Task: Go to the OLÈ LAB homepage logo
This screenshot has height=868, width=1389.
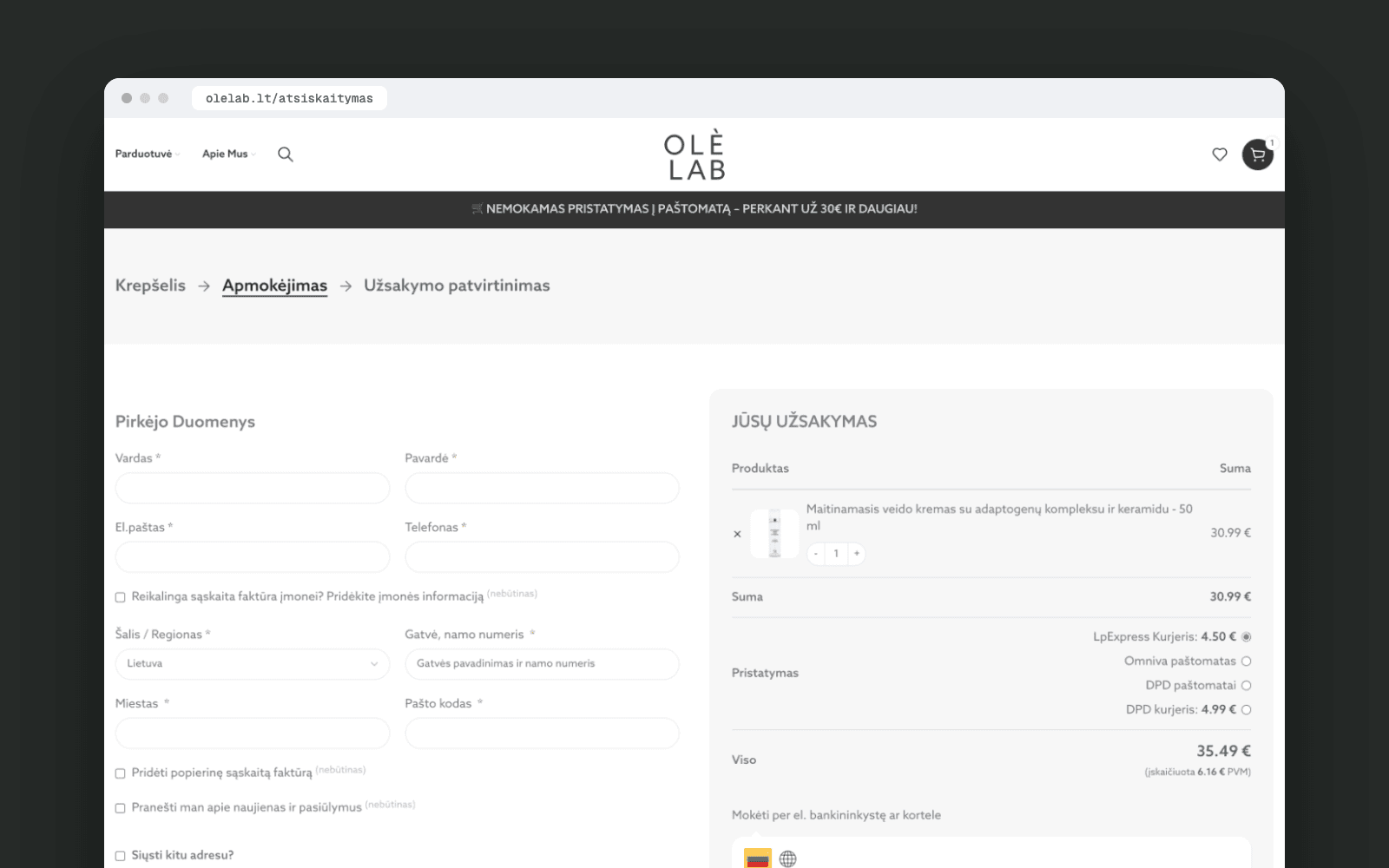Action: [x=694, y=155]
